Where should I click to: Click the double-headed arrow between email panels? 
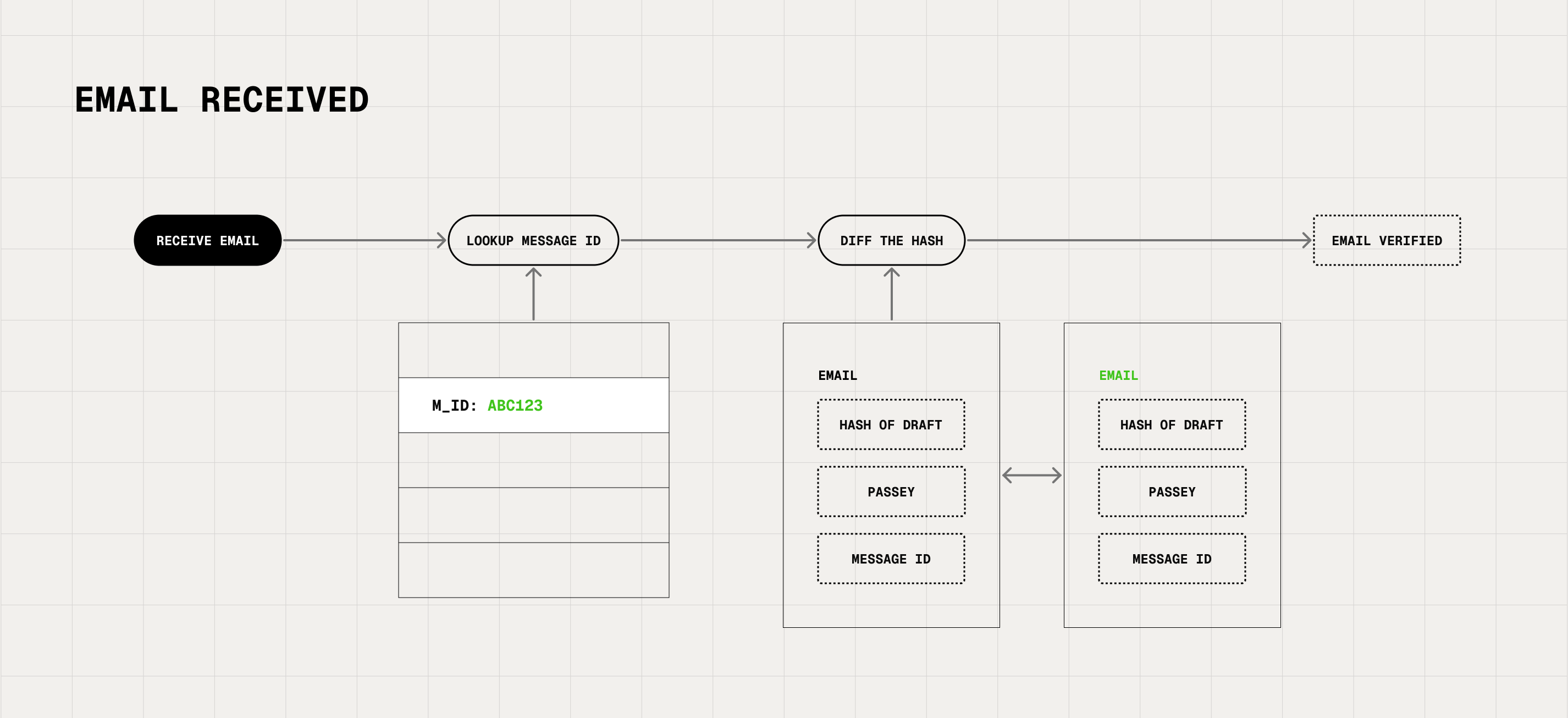pyautogui.click(x=1032, y=475)
